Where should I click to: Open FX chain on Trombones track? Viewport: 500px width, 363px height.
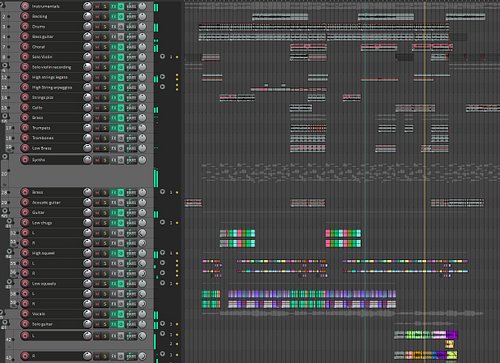click(114, 138)
